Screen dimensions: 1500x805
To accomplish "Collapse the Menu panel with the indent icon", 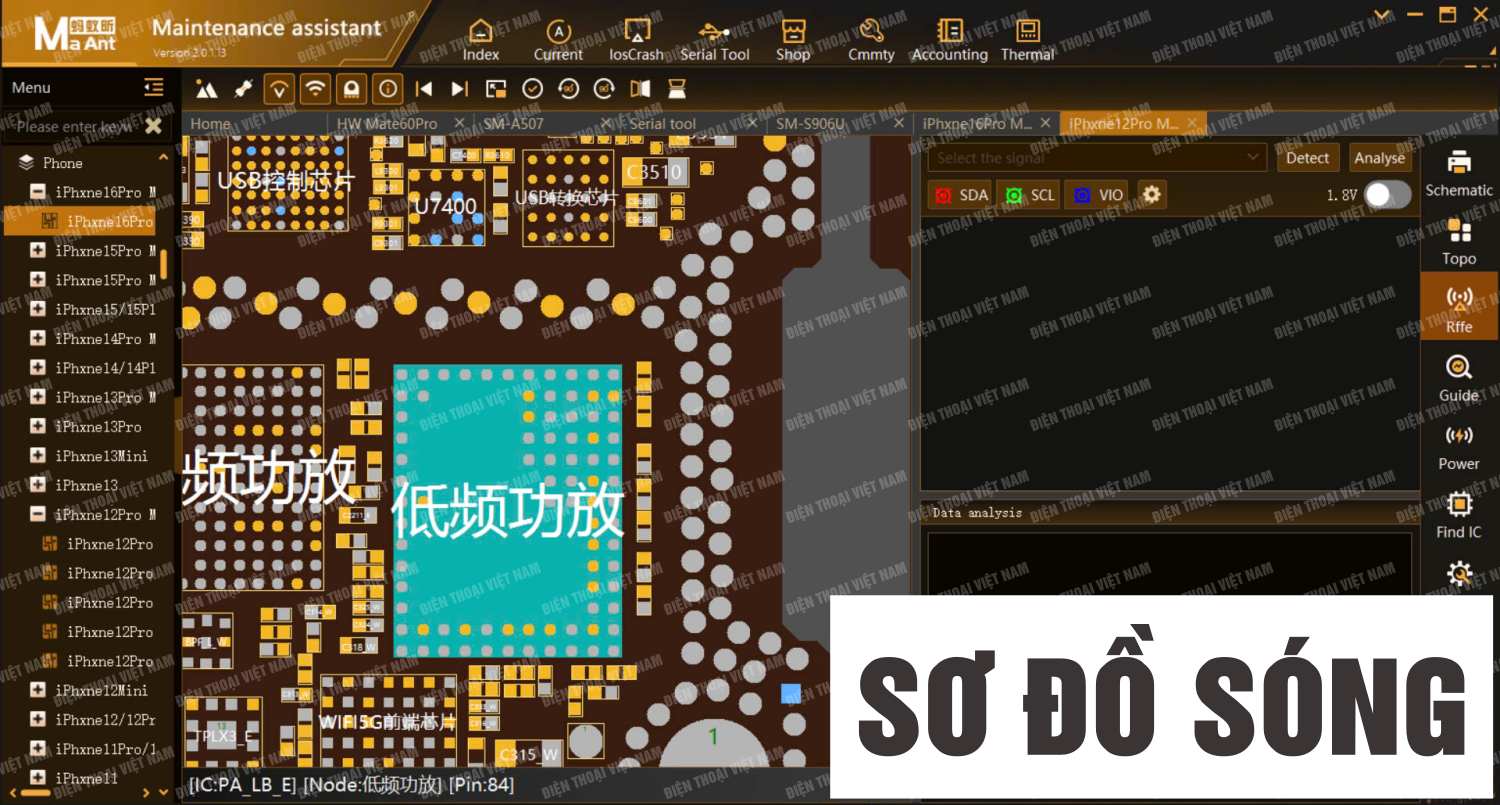I will (x=153, y=88).
